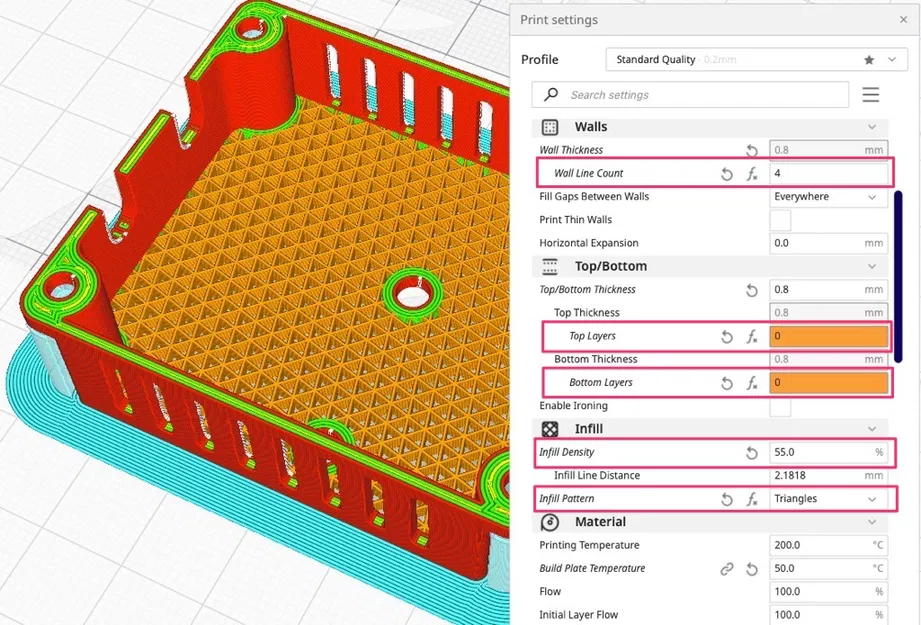Viewport: 921px width, 625px height.
Task: Focus the Search settings field
Action: (x=690, y=95)
